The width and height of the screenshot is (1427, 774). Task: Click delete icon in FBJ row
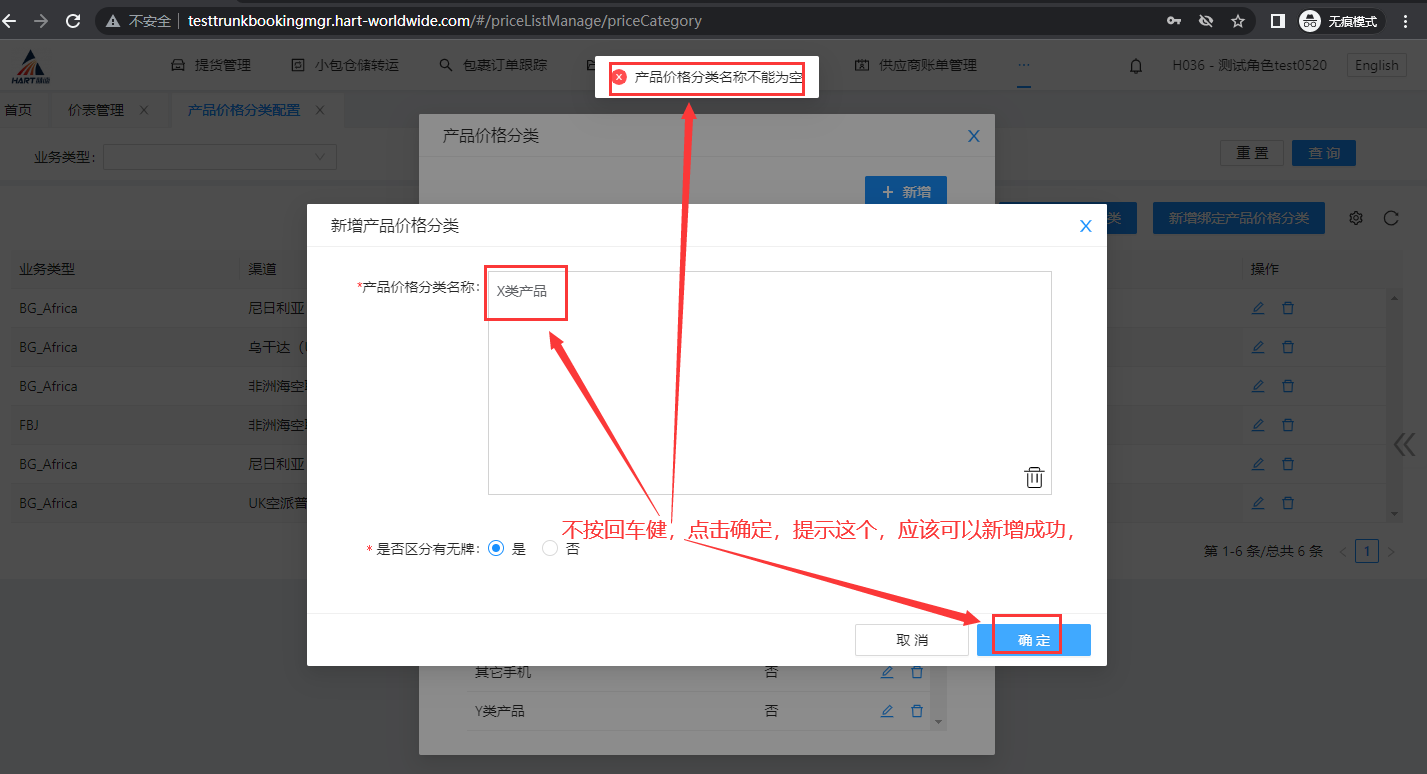1288,425
